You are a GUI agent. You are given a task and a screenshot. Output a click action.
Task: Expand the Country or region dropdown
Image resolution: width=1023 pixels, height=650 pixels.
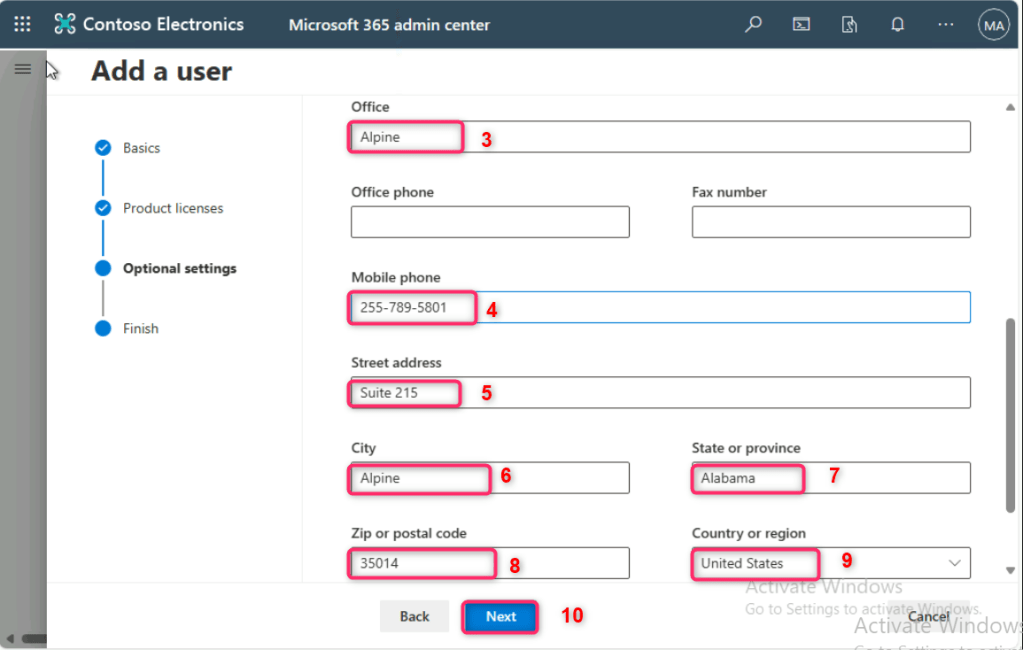click(955, 563)
